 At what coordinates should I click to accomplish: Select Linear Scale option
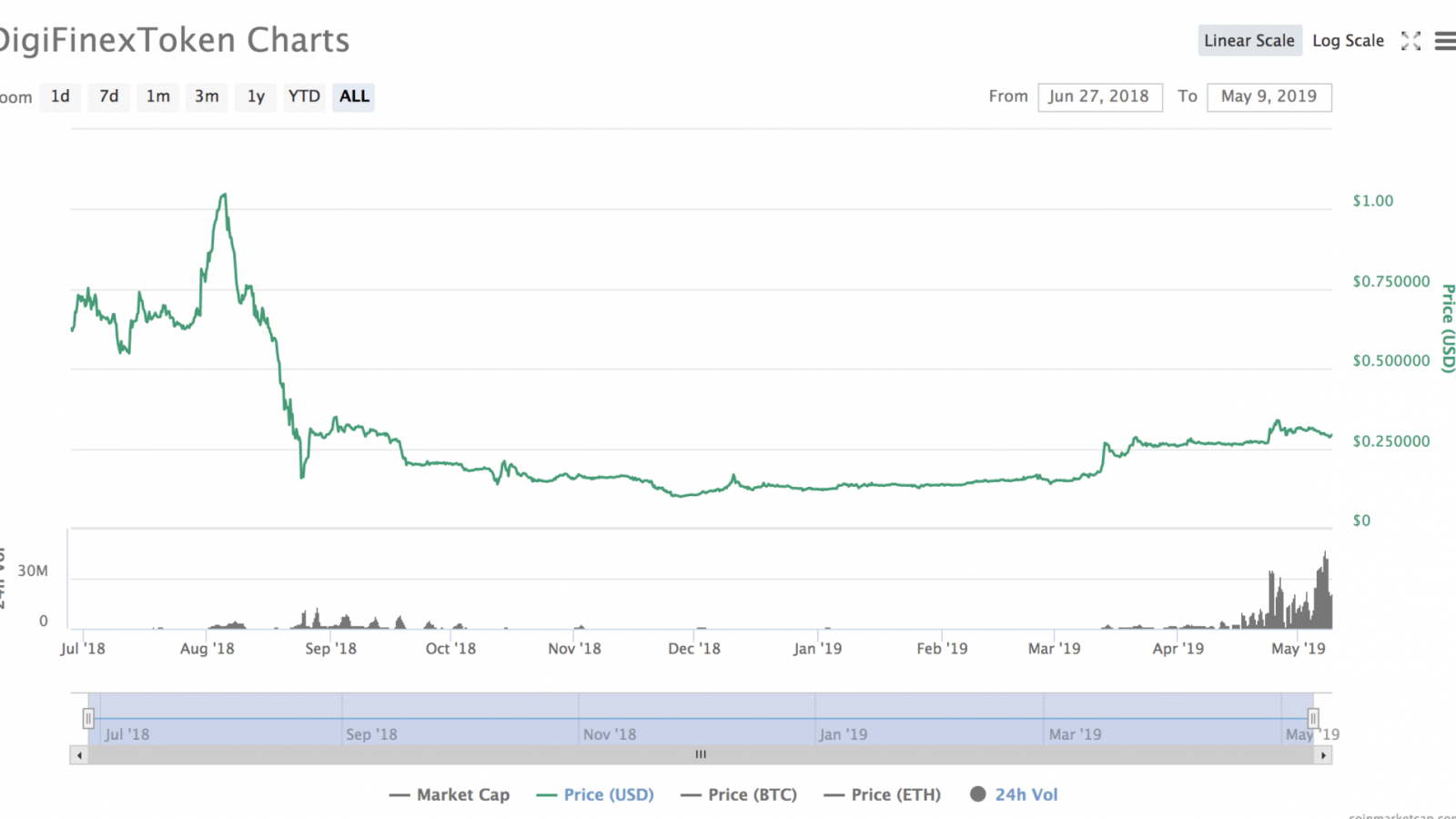coord(1249,41)
